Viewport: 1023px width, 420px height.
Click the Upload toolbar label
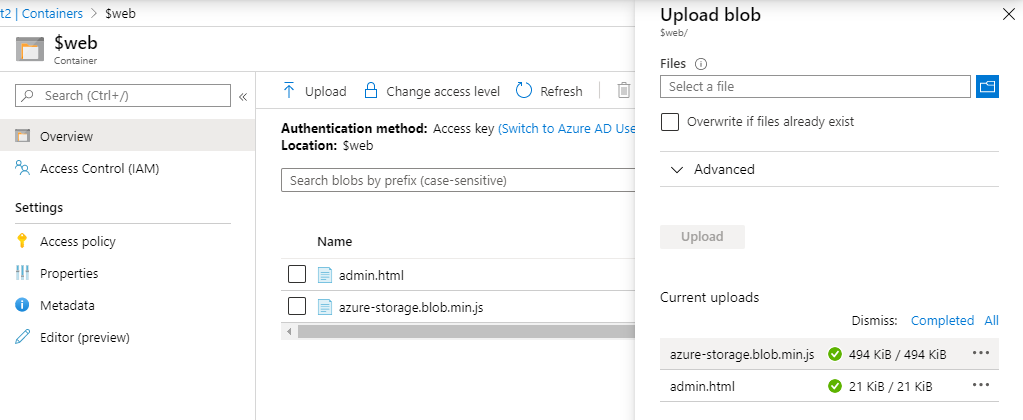(x=326, y=91)
